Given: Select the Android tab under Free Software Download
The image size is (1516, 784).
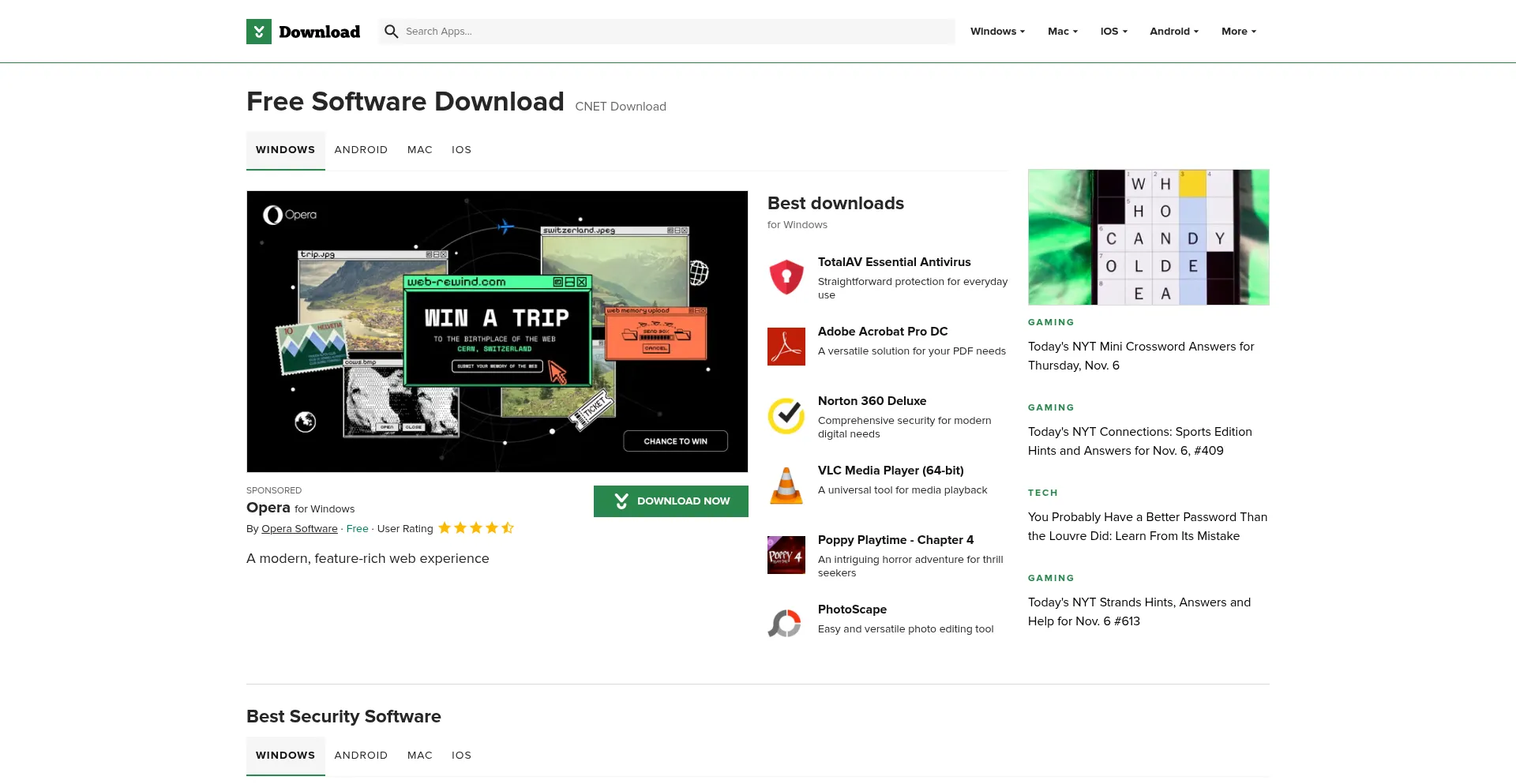Looking at the screenshot, I should (x=361, y=150).
